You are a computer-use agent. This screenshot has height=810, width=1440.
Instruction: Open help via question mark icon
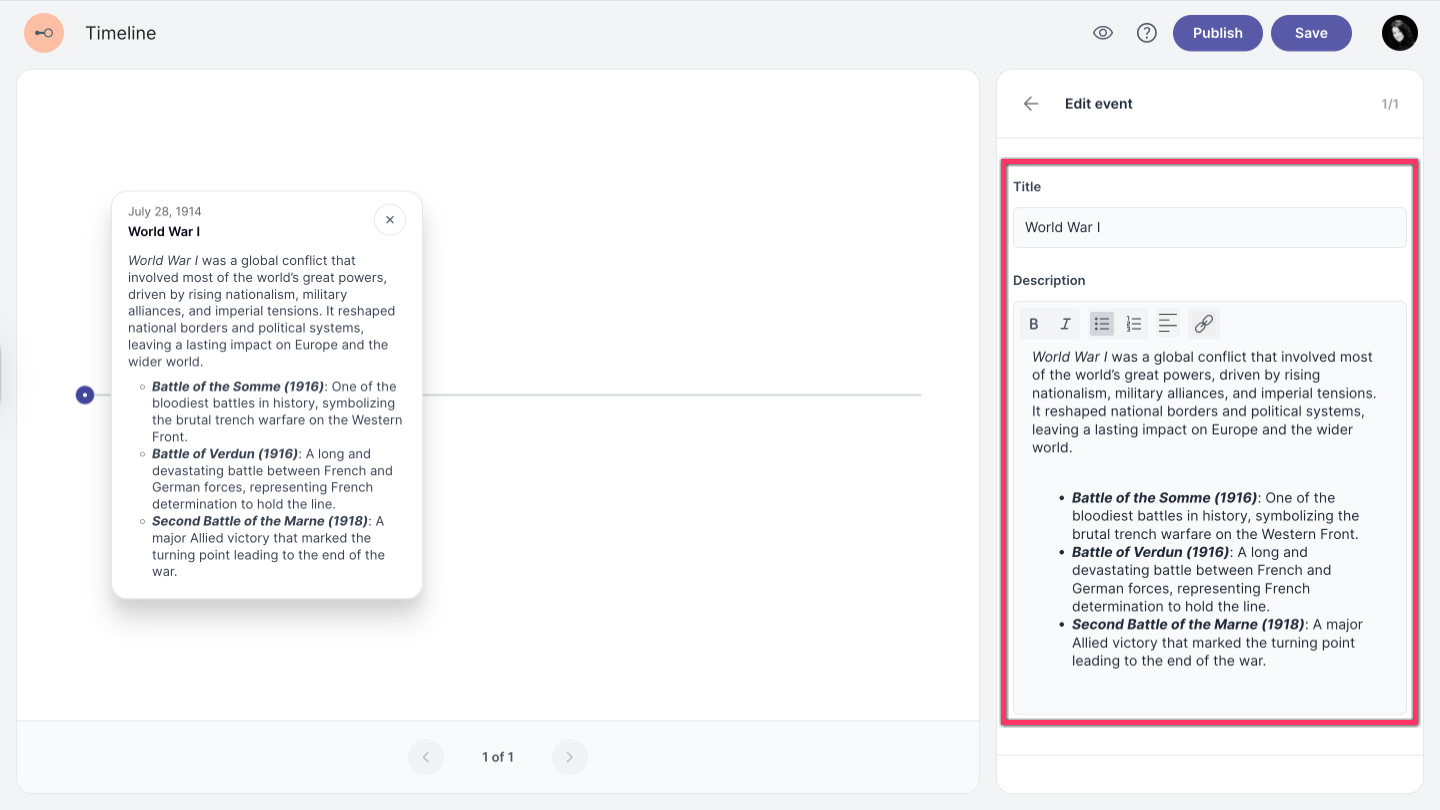pos(1147,33)
